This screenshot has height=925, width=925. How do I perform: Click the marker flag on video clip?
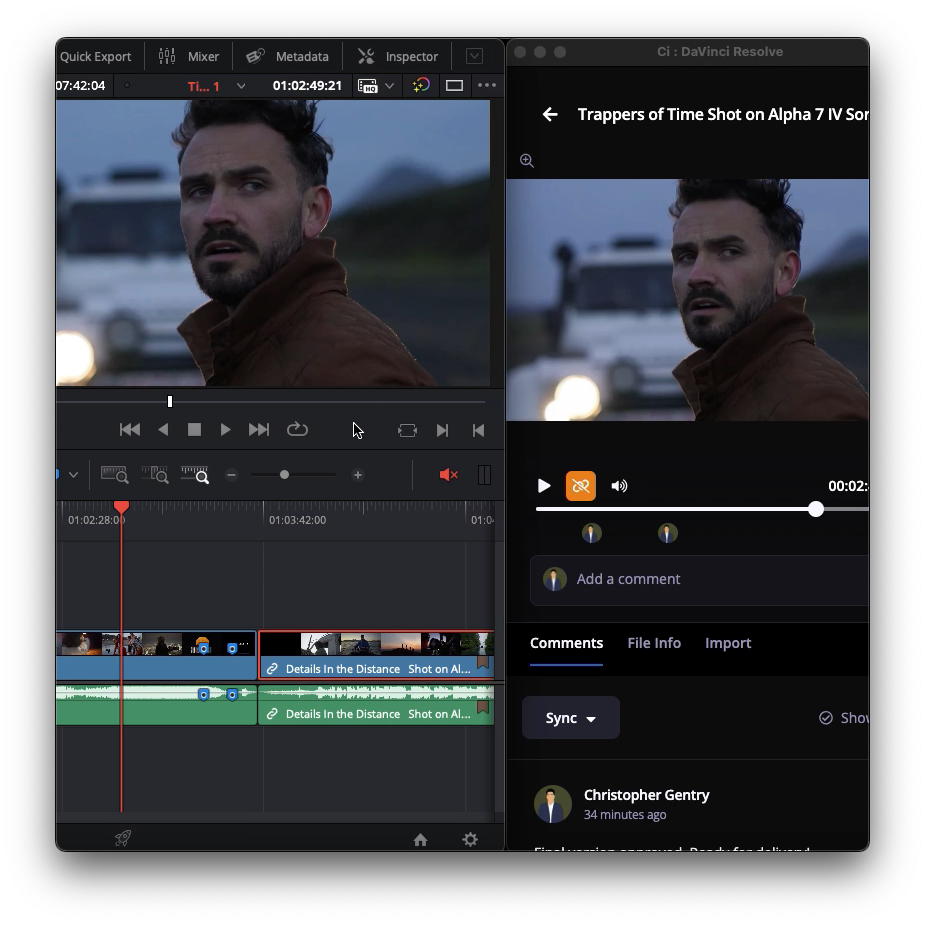(483, 662)
